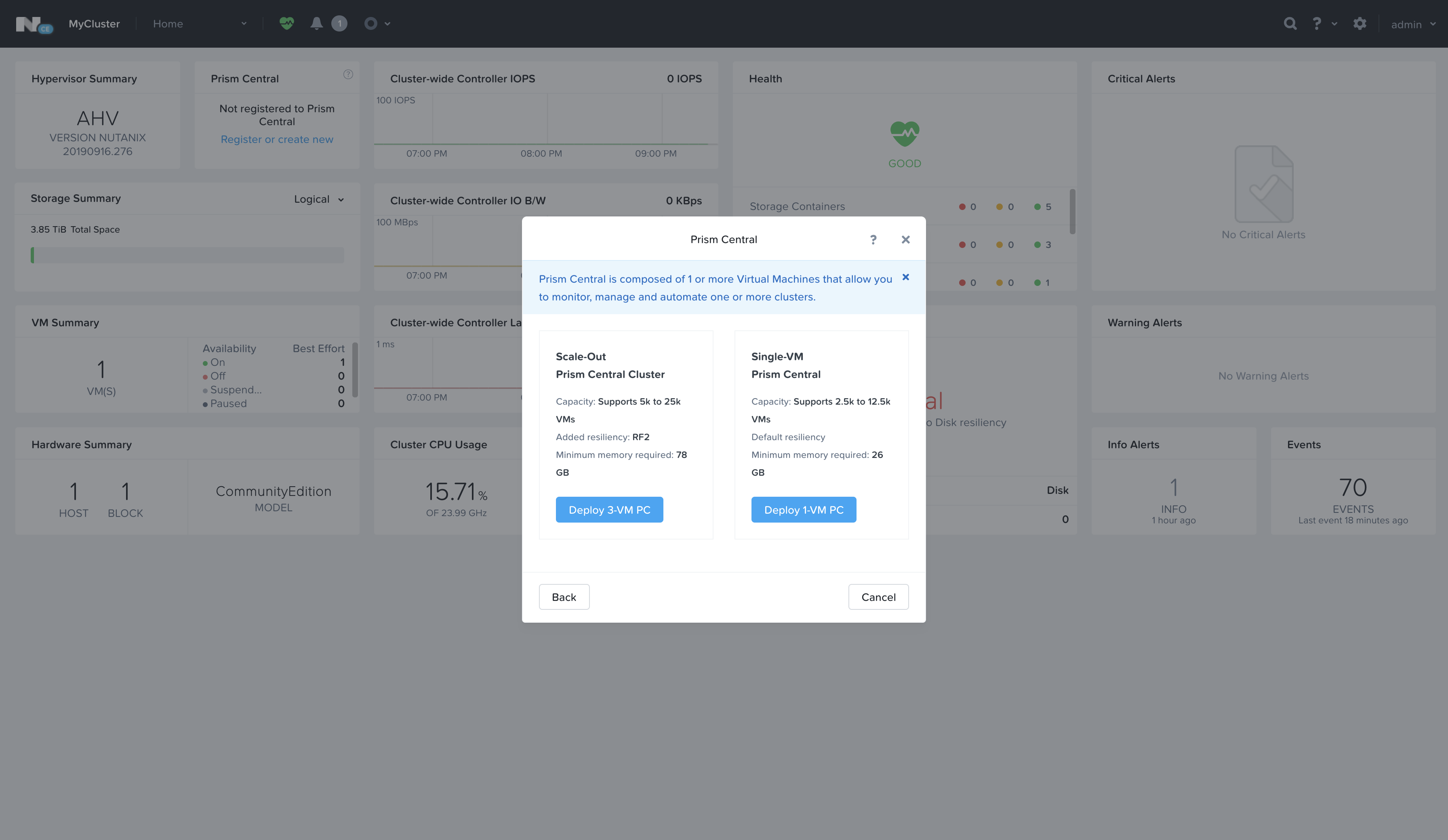Click the storage usage progress bar
This screenshot has width=1448, height=840.
click(187, 255)
